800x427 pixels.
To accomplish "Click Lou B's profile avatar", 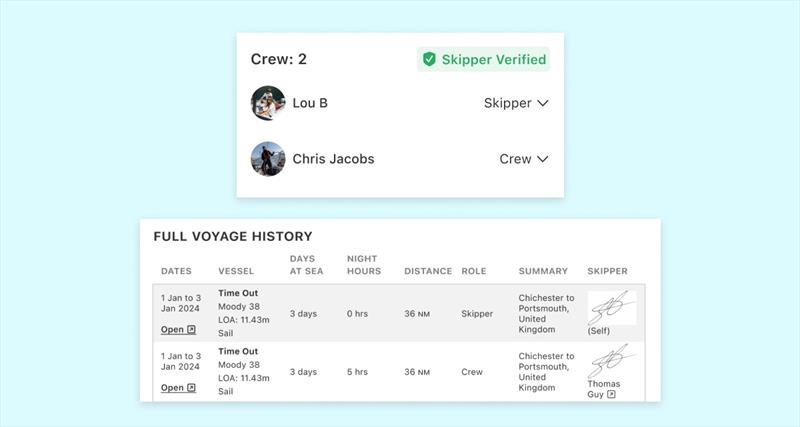I will (268, 103).
